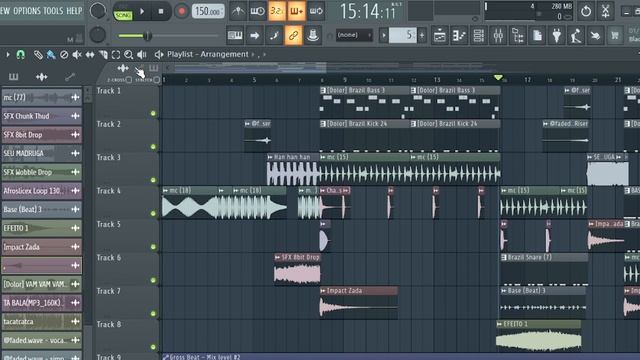Open the tempo tapper icon
The image size is (640, 360).
(576, 36)
